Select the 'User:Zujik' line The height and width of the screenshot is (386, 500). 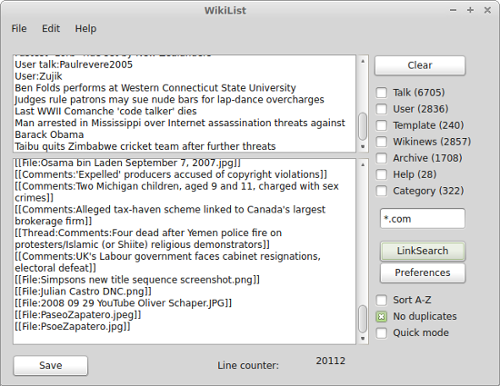pyautogui.click(x=38, y=76)
